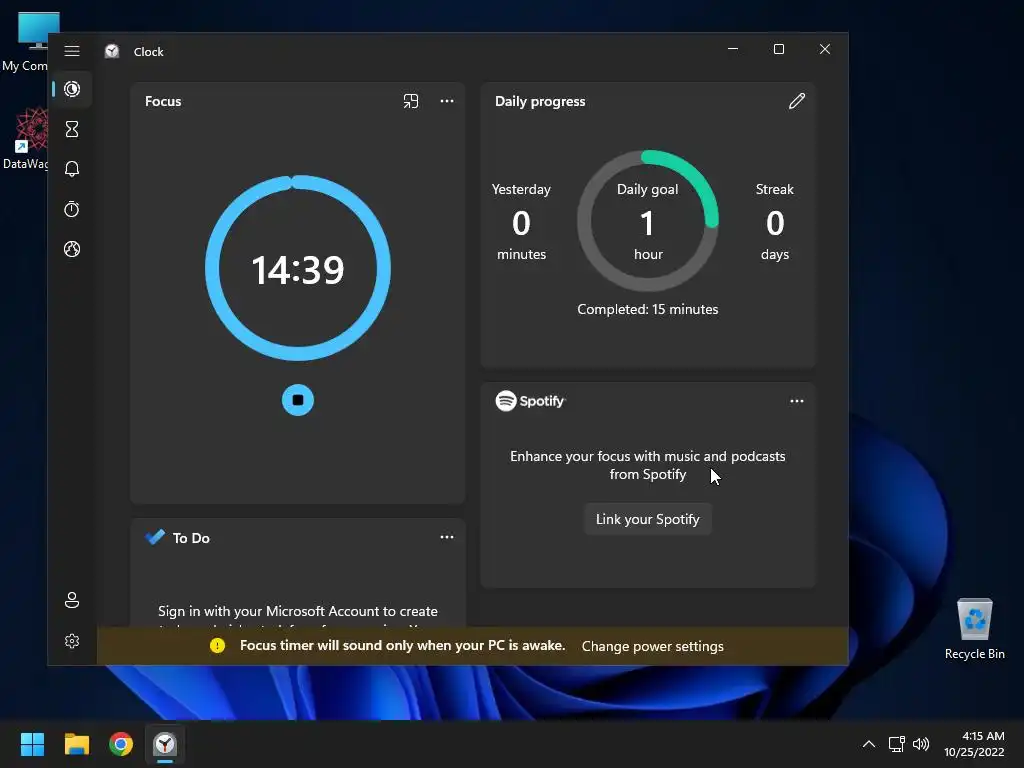Click the Daily goal progress ring
The image size is (1024, 768).
[648, 221]
